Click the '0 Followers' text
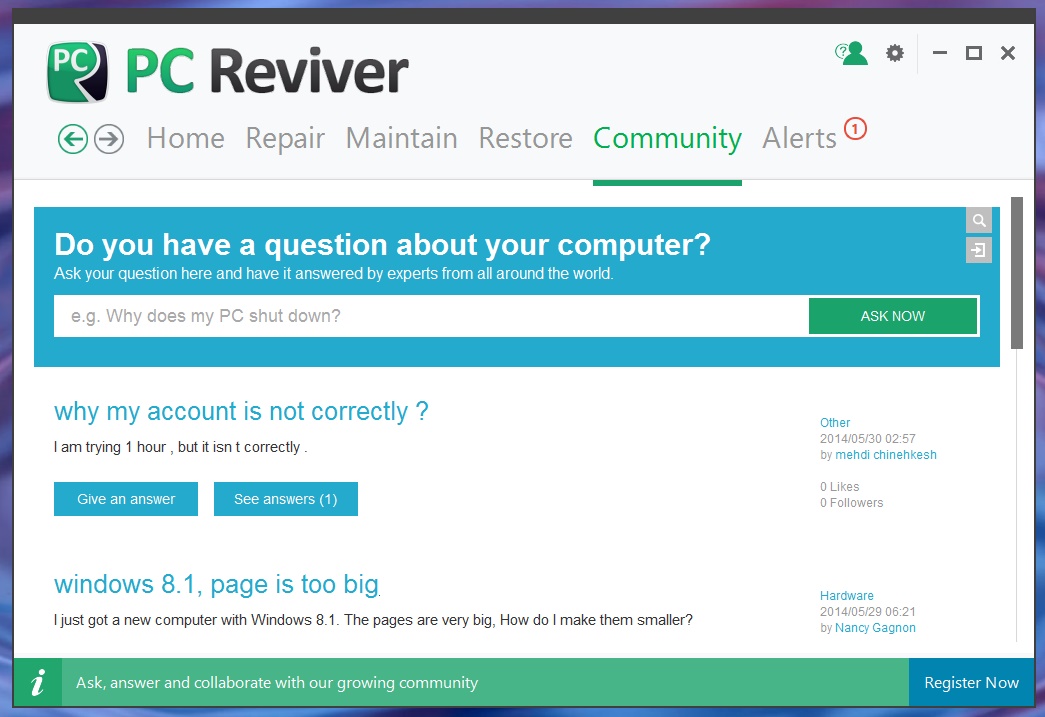 851,502
